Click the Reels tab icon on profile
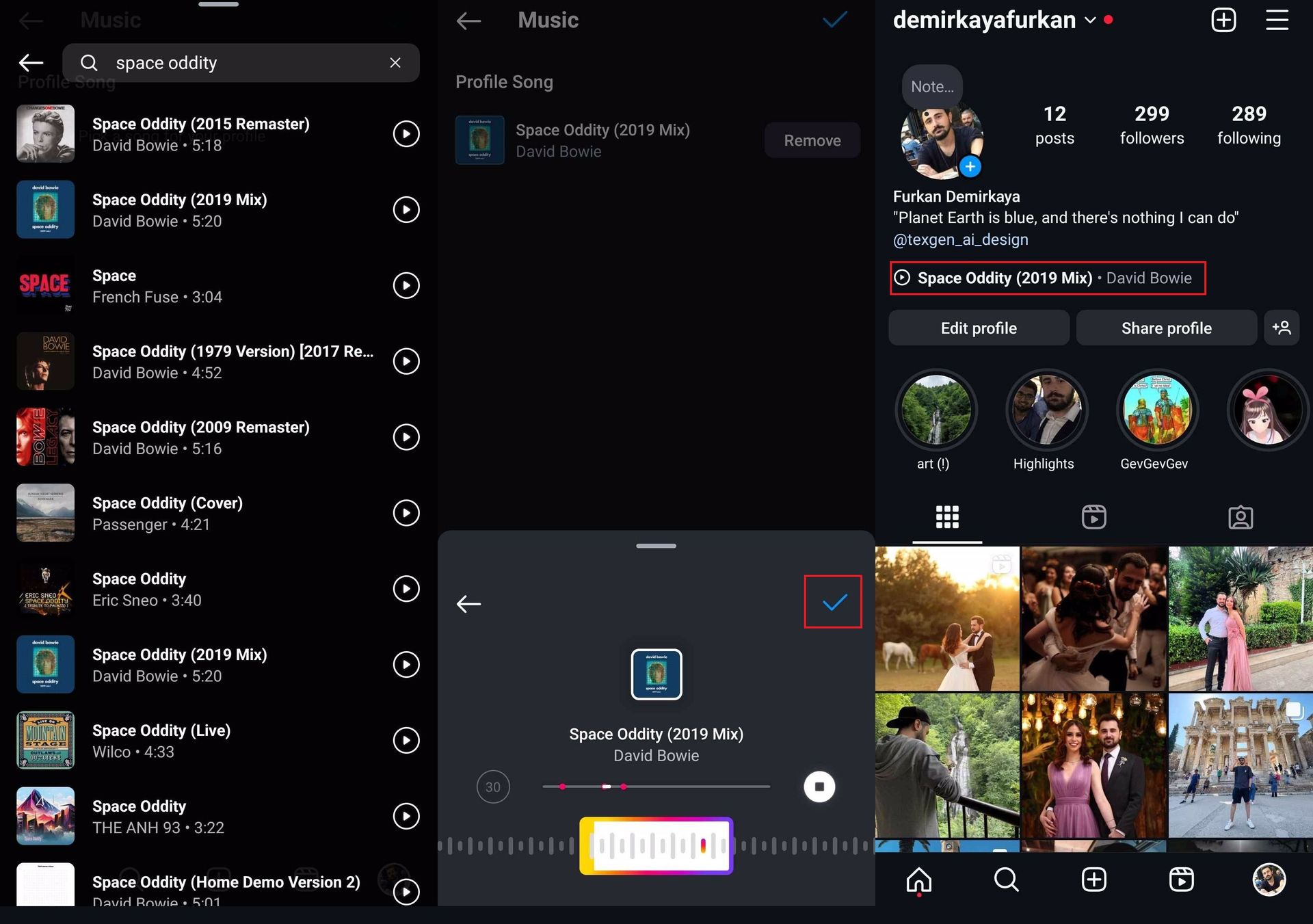The image size is (1313, 924). (1093, 517)
